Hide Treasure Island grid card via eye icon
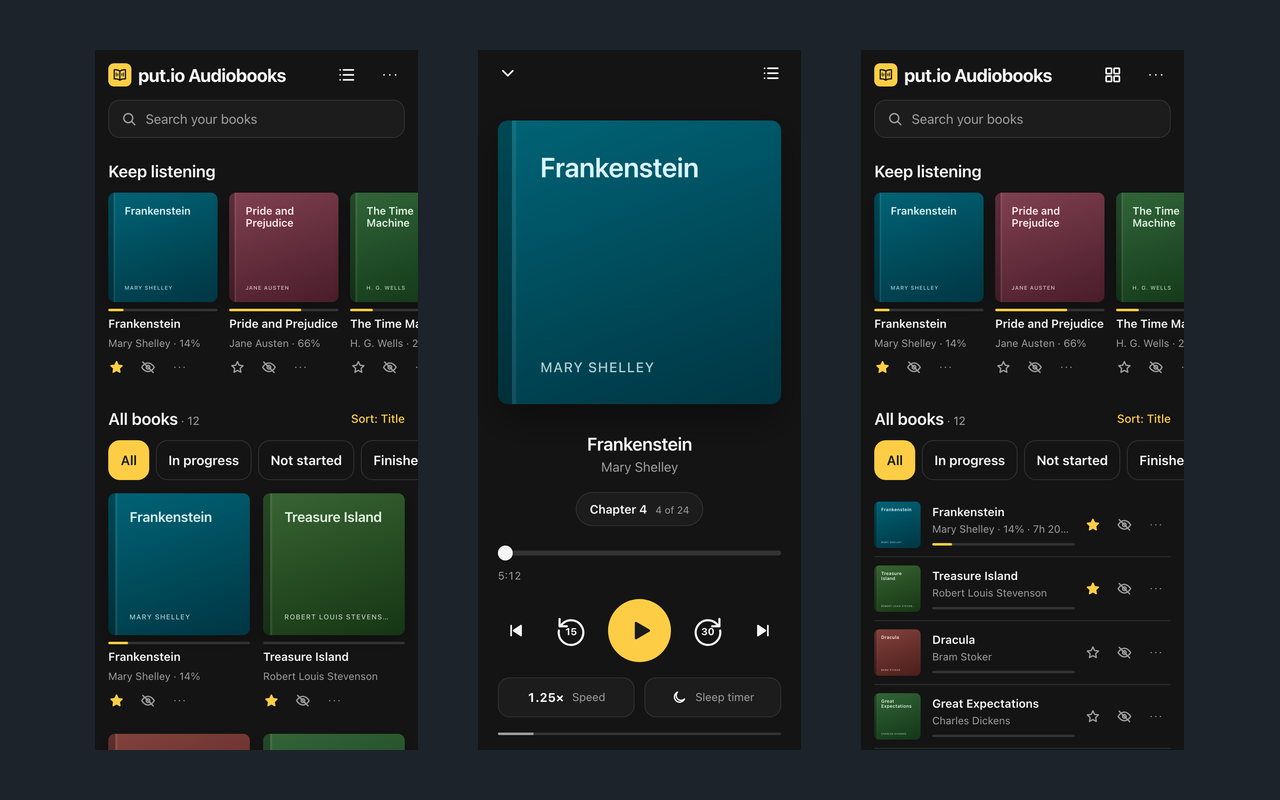Image resolution: width=1280 pixels, height=800 pixels. click(303, 701)
